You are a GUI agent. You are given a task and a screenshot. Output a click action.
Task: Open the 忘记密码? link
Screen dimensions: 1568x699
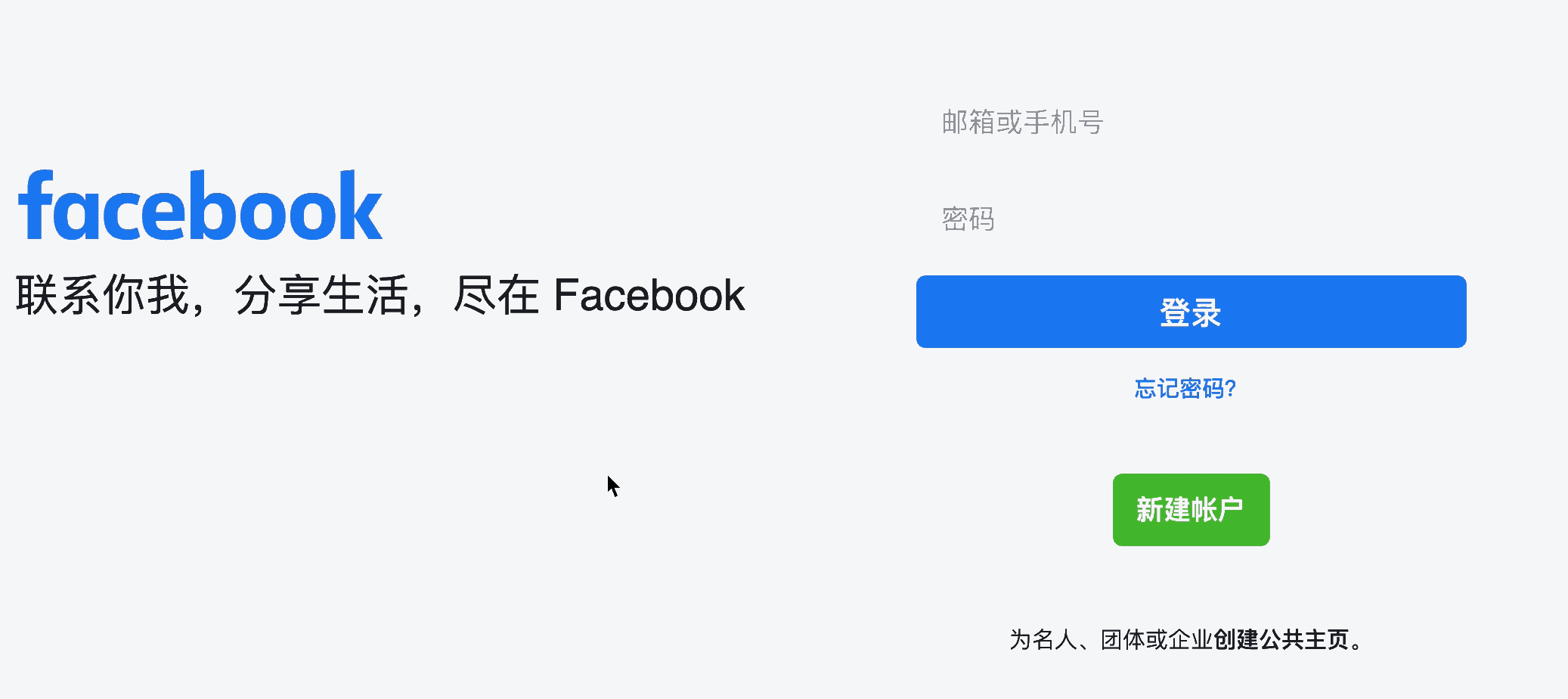coord(1185,389)
